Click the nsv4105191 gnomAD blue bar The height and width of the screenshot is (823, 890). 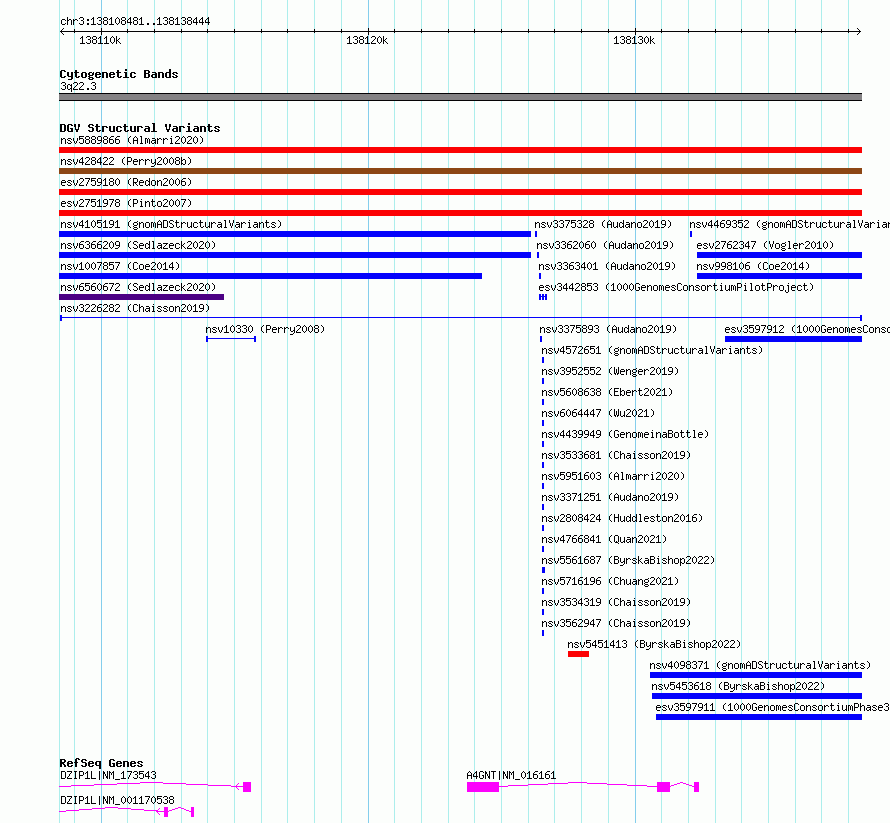coord(295,234)
